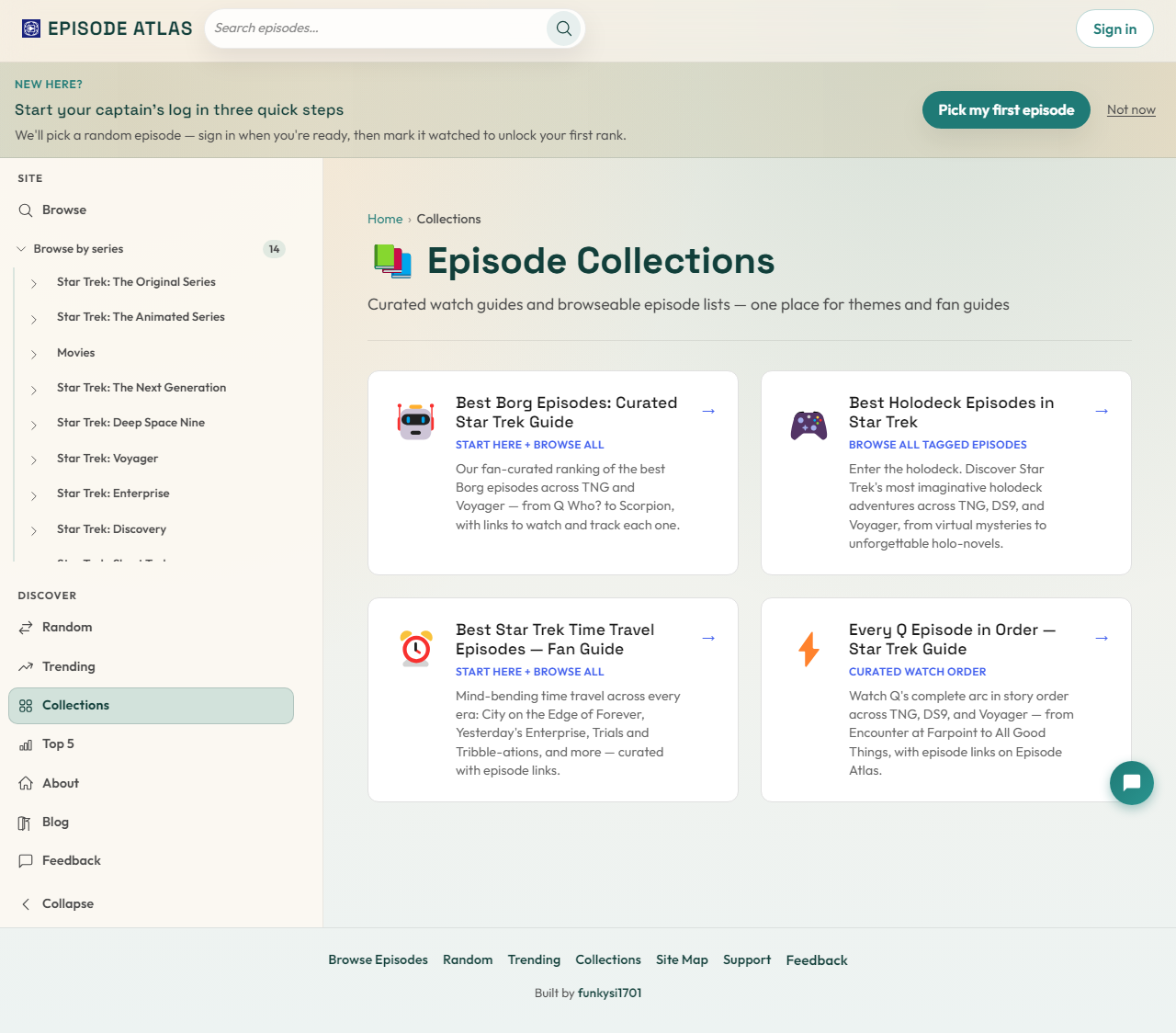Open Best Star Trek Time Travel guide
This screenshot has width=1176, height=1033.
555,640
